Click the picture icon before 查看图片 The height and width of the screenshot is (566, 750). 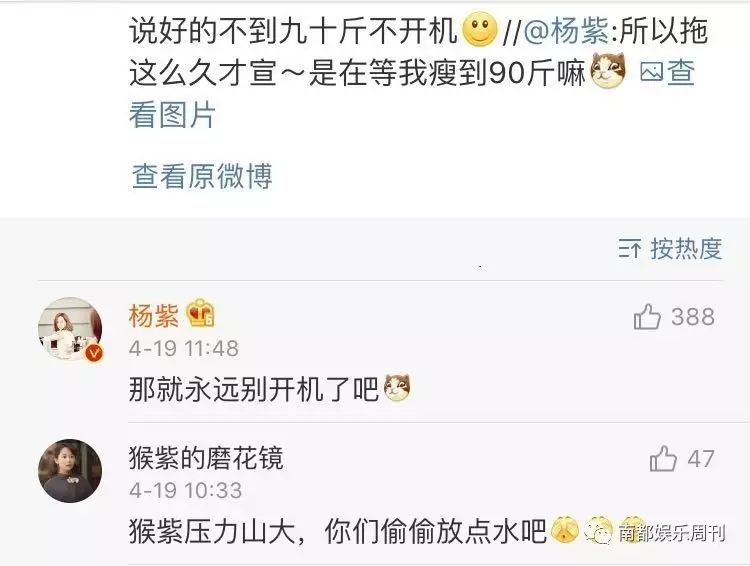click(651, 72)
